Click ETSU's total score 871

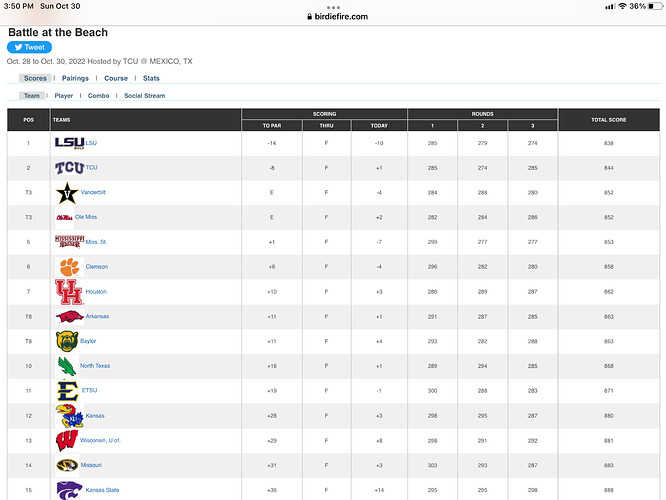609,390
